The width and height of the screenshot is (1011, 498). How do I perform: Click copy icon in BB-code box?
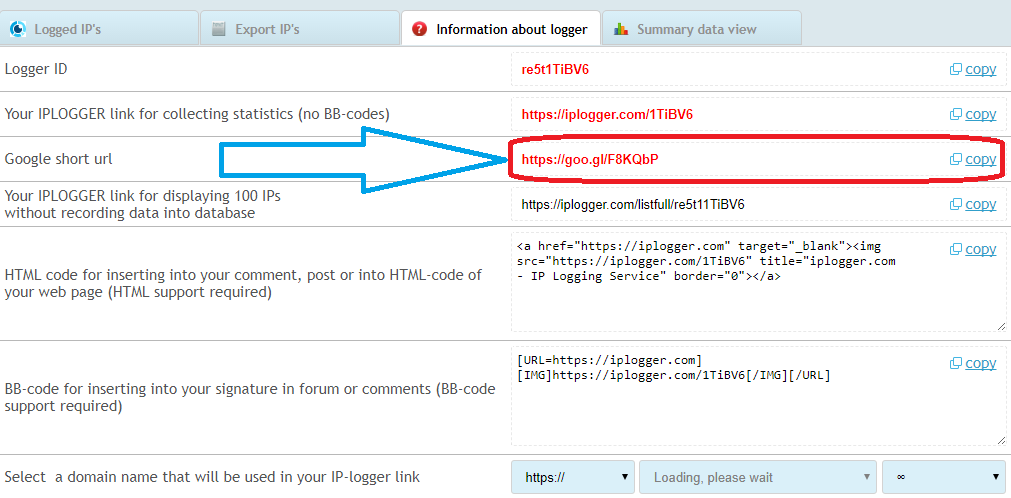956,363
